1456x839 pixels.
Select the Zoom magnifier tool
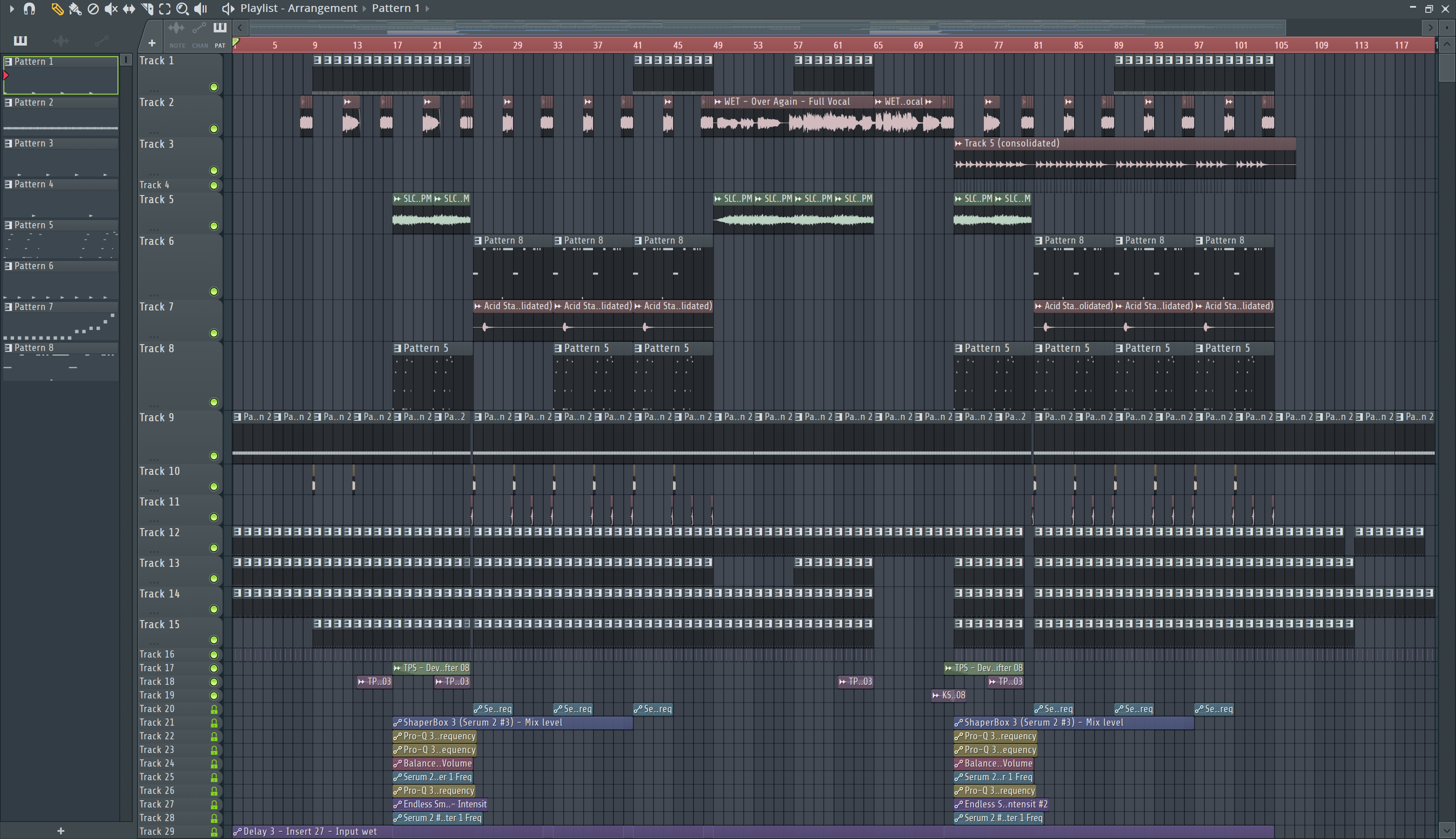pyautogui.click(x=183, y=9)
